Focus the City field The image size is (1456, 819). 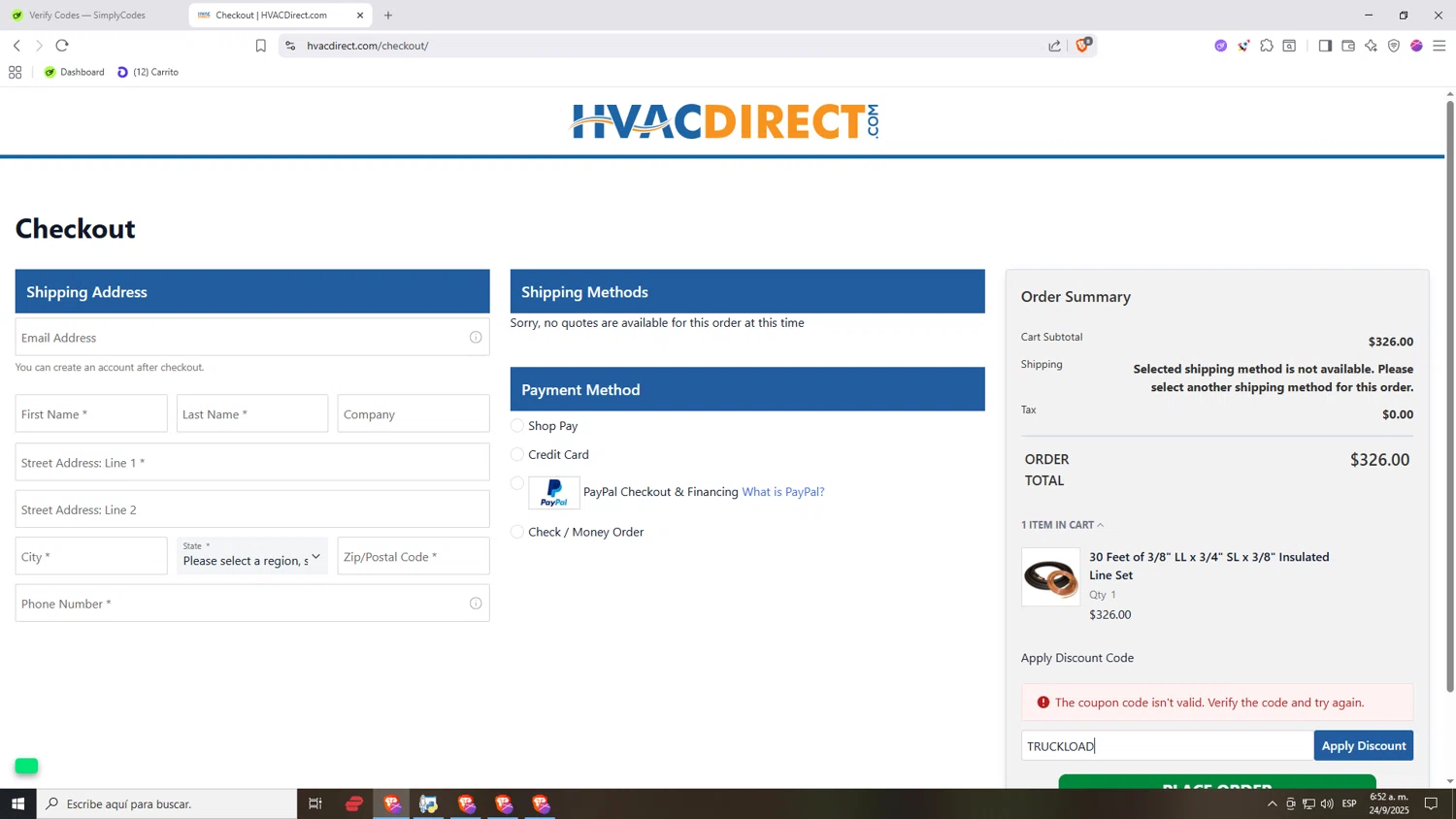tap(91, 556)
